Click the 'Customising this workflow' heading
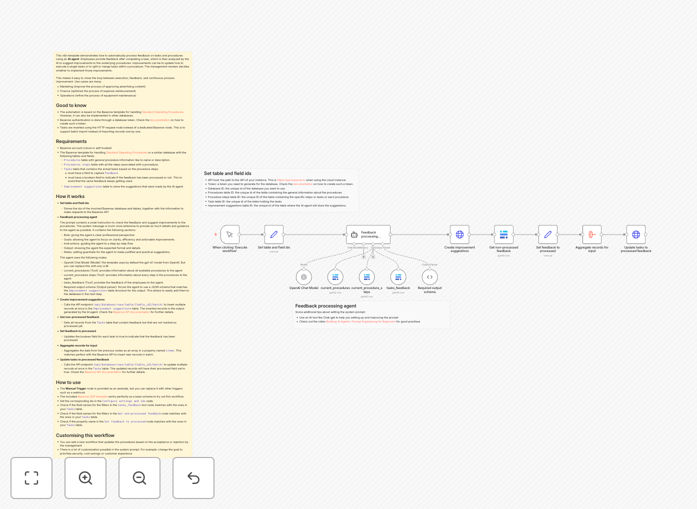The width and height of the screenshot is (697, 509). click(x=85, y=435)
